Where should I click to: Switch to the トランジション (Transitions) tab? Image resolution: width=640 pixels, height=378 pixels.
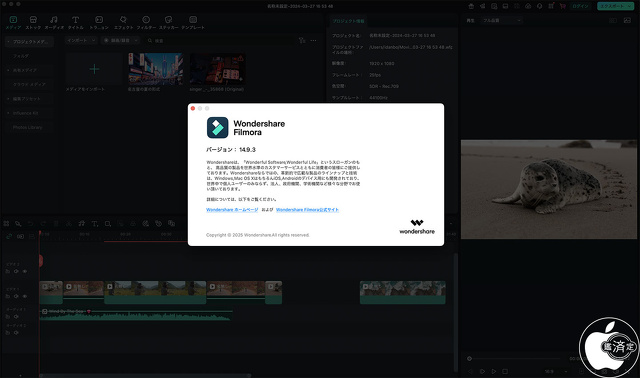click(x=99, y=22)
